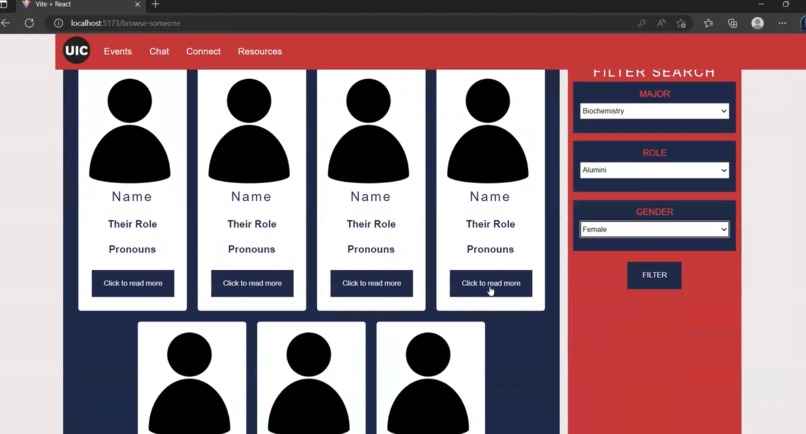Viewport: 806px width, 434px height.
Task: Open the browser settings ellipsis menu
Action: (x=782, y=23)
